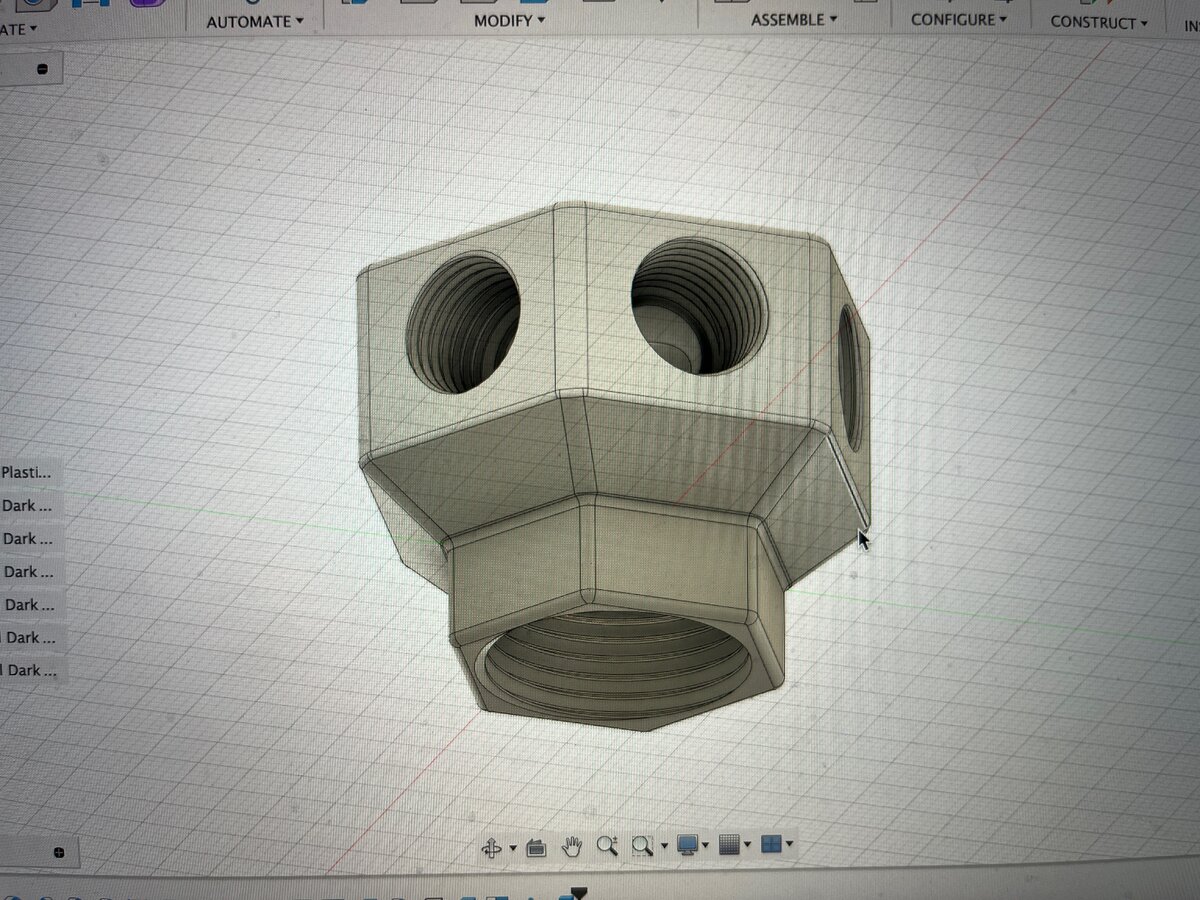Open the Grid and Snaps dropdown arrow
Viewport: 1200px width, 900px height.
748,845
